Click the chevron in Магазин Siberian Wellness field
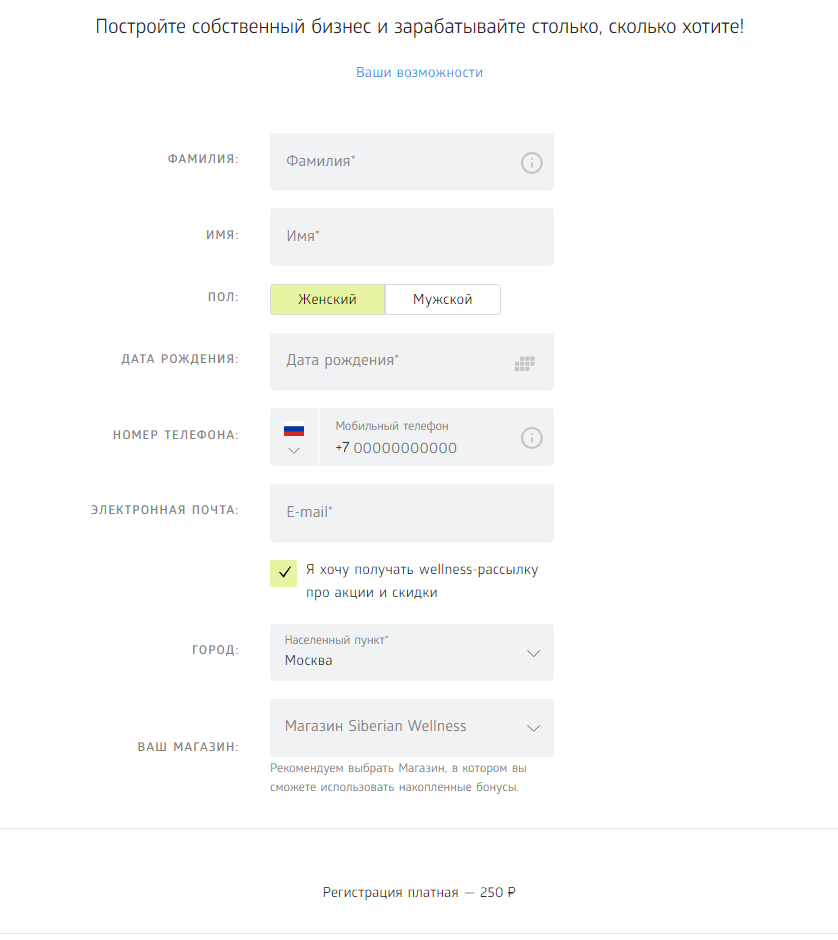This screenshot has height=940, width=838. pyautogui.click(x=533, y=728)
